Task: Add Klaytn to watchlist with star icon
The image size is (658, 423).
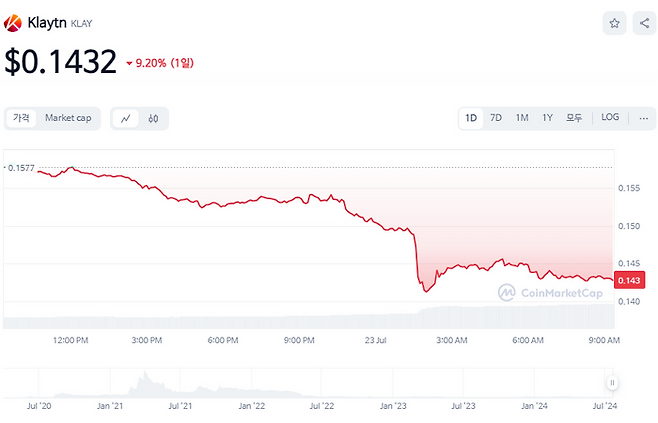Action: [x=615, y=23]
